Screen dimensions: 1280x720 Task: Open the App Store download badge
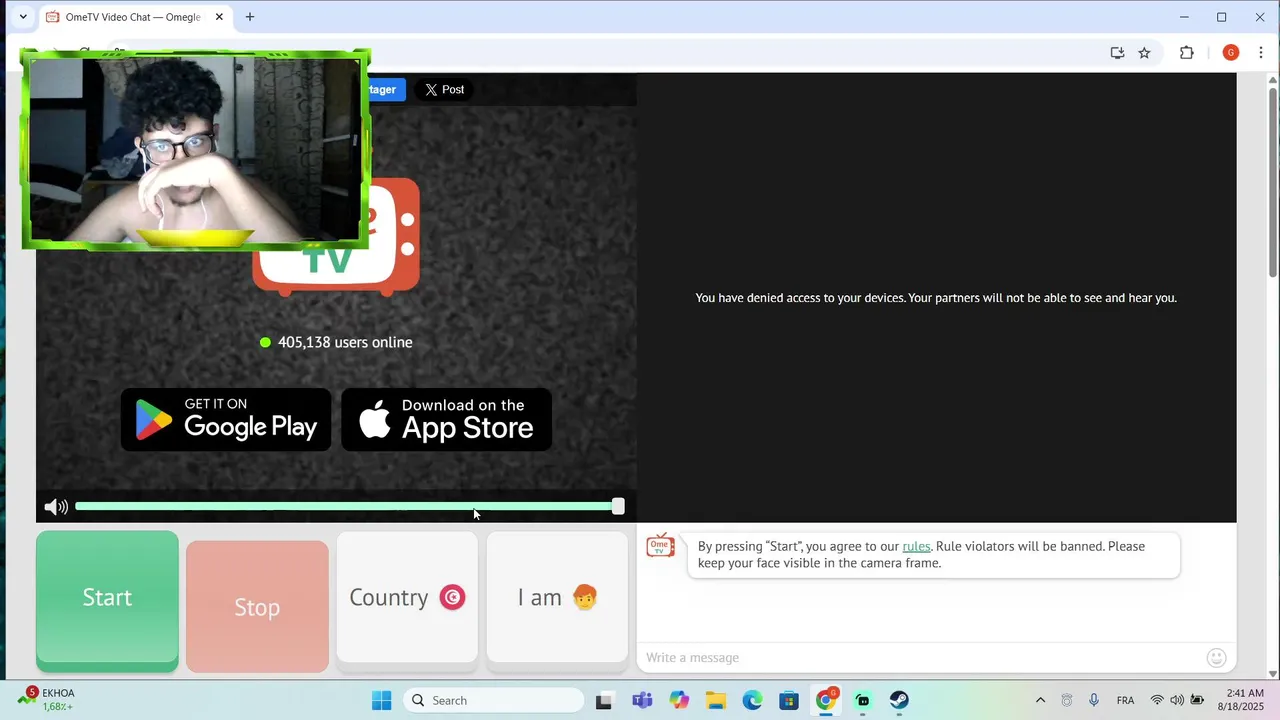[x=447, y=419]
